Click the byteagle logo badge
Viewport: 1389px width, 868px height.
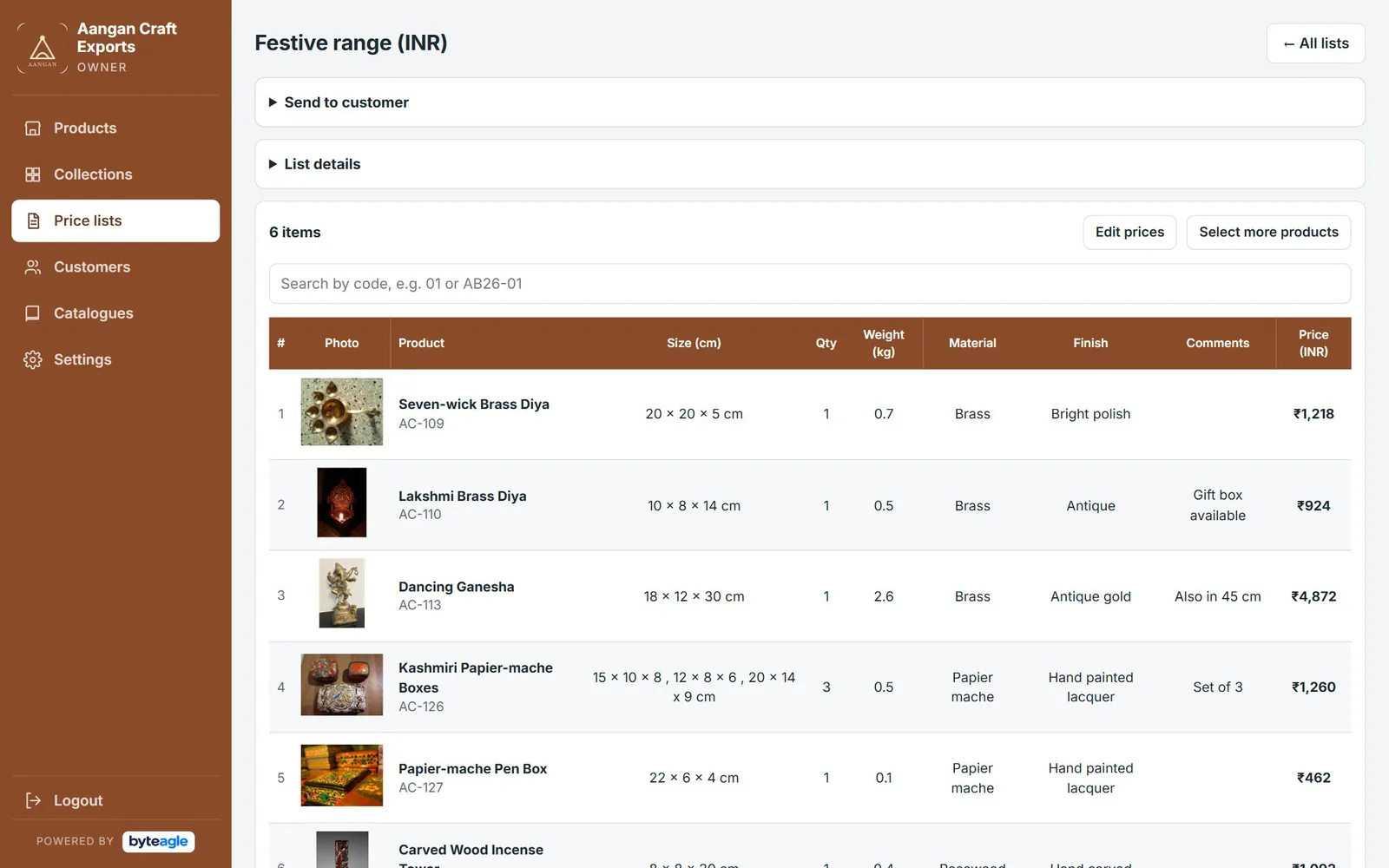click(x=158, y=841)
